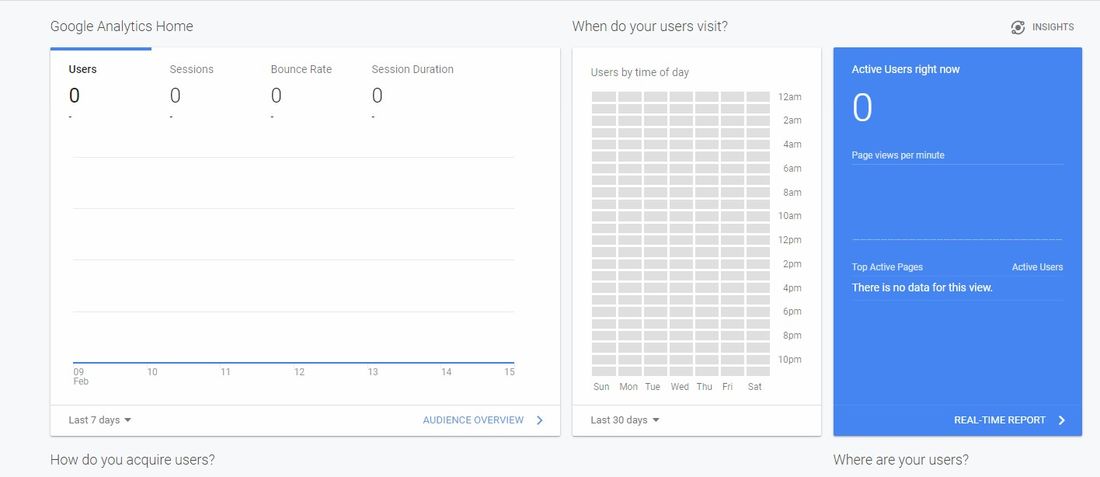Click the INSIGHTS button label
Screen dimensions: 1100x477
coord(1052,27)
